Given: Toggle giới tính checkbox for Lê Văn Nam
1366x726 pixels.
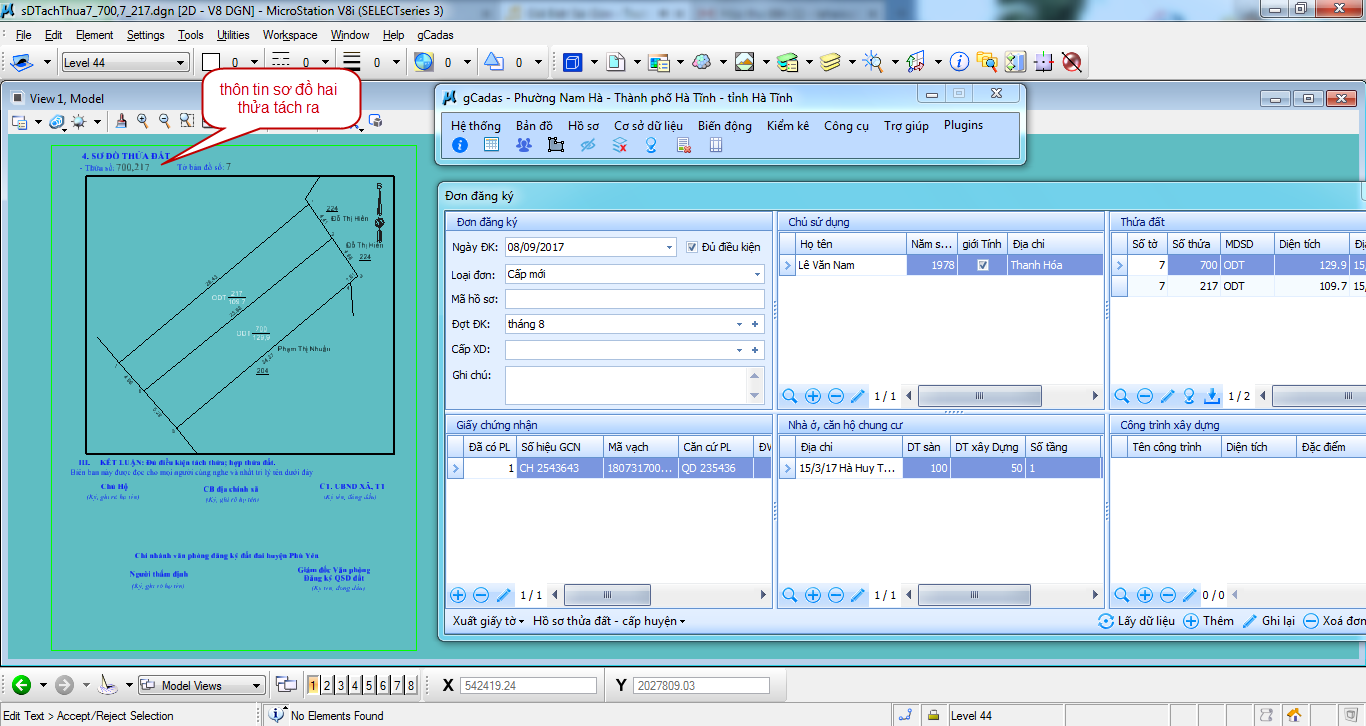Looking at the screenshot, I should pos(982,265).
